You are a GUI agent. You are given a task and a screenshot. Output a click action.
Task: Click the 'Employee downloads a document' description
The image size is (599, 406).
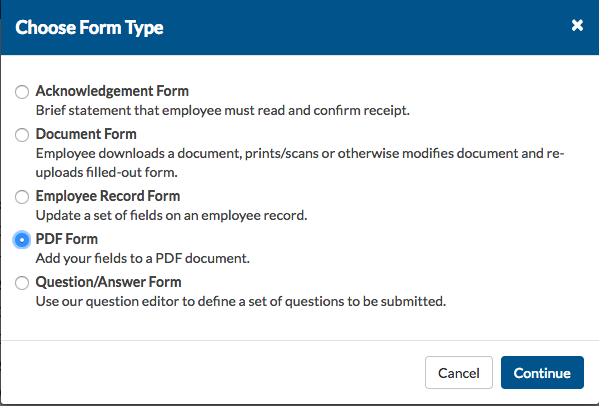pos(300,154)
